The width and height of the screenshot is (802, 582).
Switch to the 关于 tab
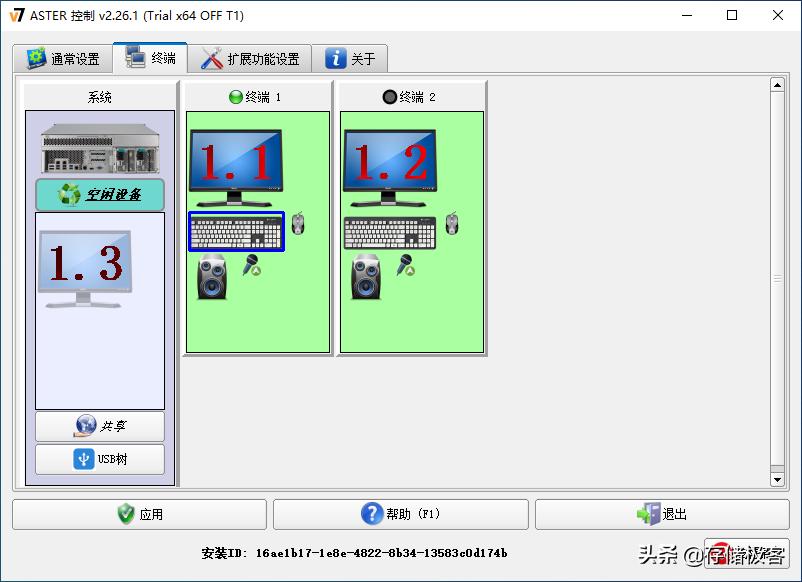[349, 58]
